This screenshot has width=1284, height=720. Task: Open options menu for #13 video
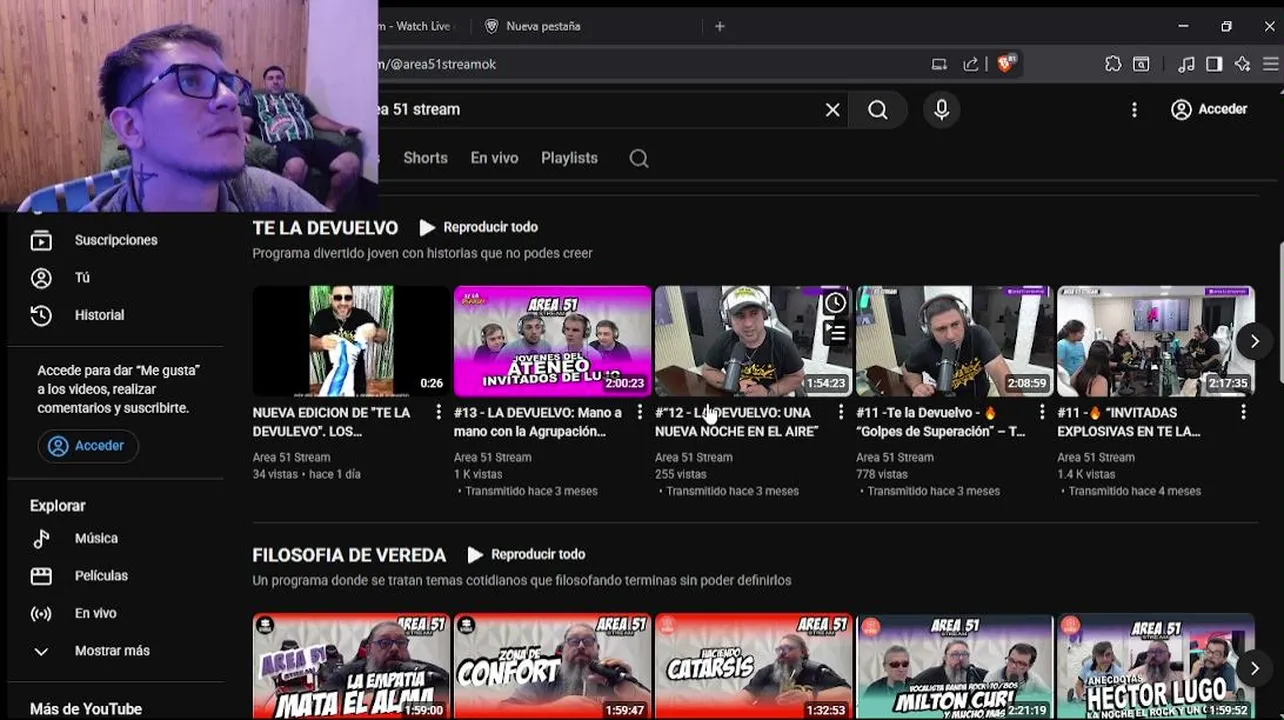coord(639,412)
